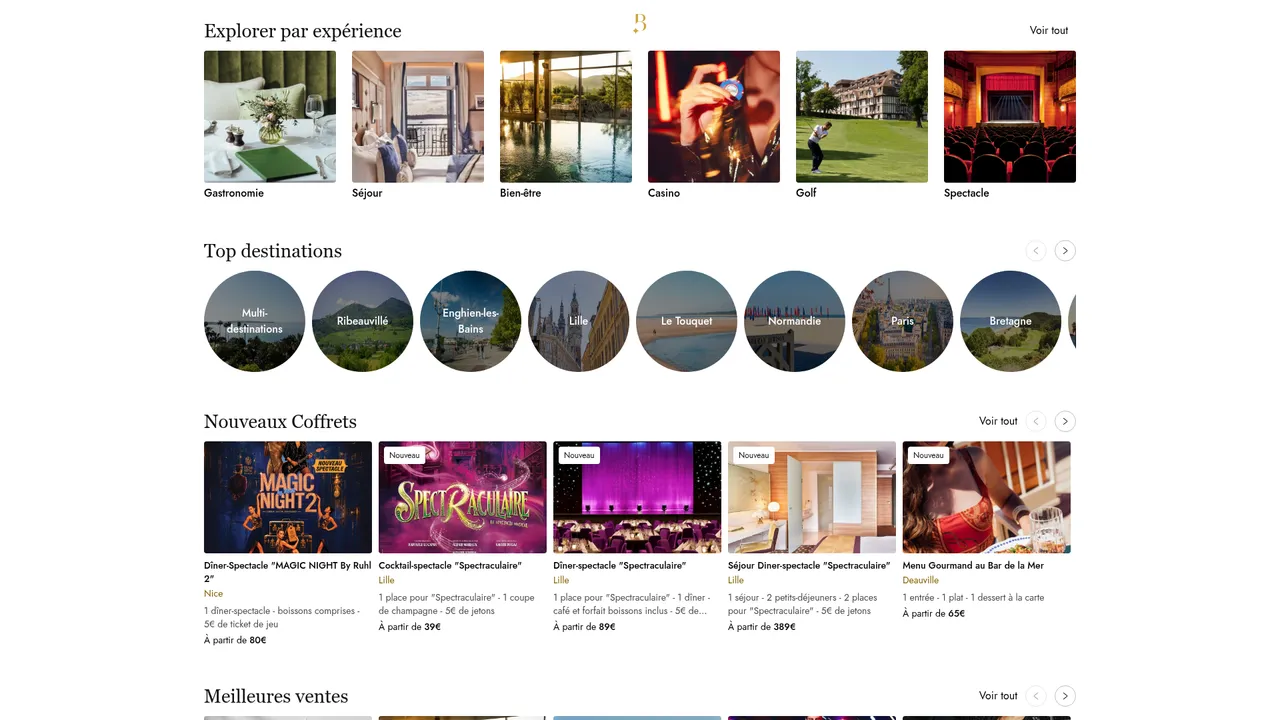Screen dimensions: 1280x720
Task: Click the Nouveau badge on Menu Gourmand card
Action: point(929,455)
